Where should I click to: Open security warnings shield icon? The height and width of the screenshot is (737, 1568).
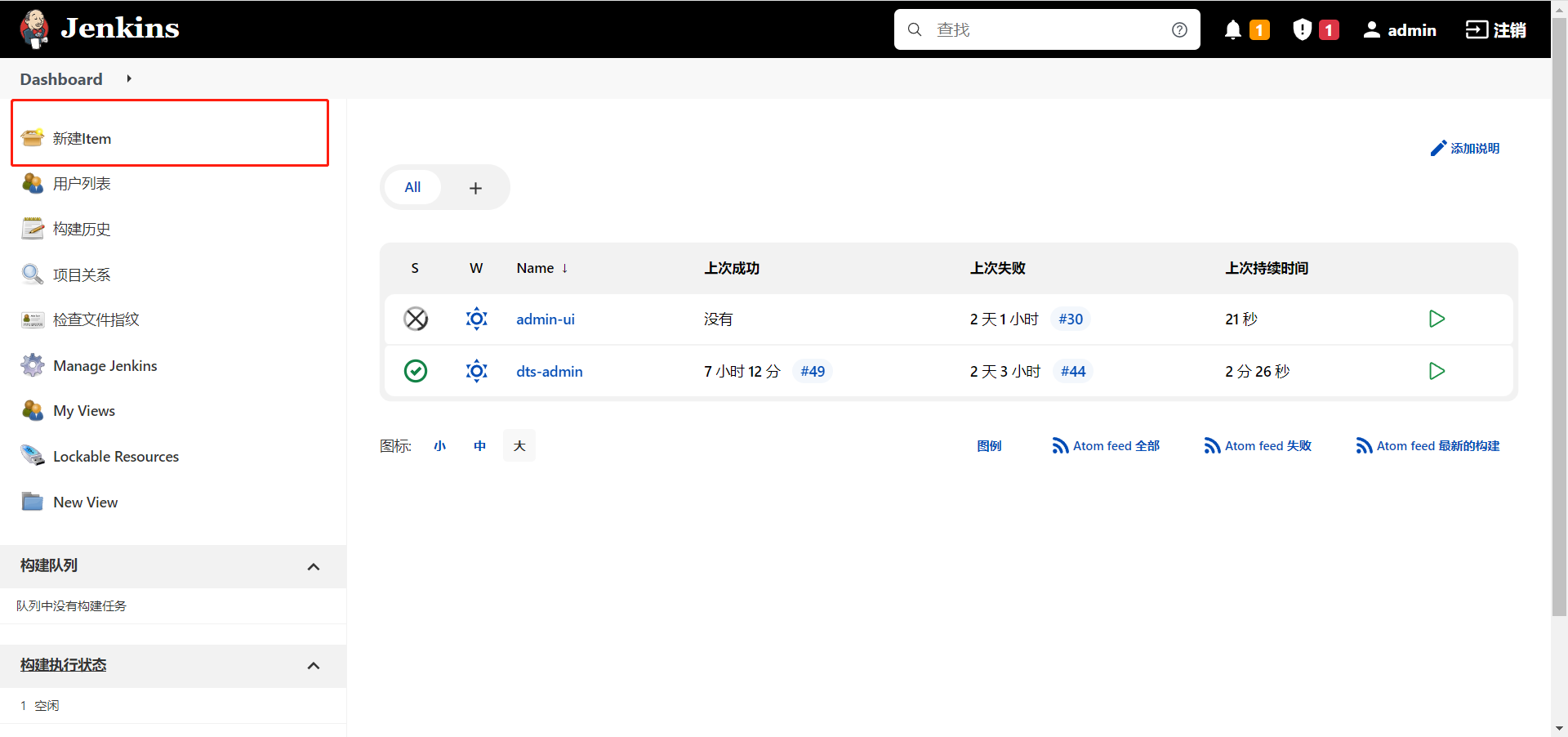pos(1303,29)
